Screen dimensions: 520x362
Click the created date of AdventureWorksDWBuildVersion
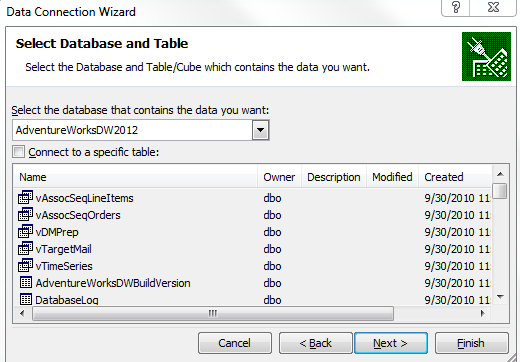[457, 283]
